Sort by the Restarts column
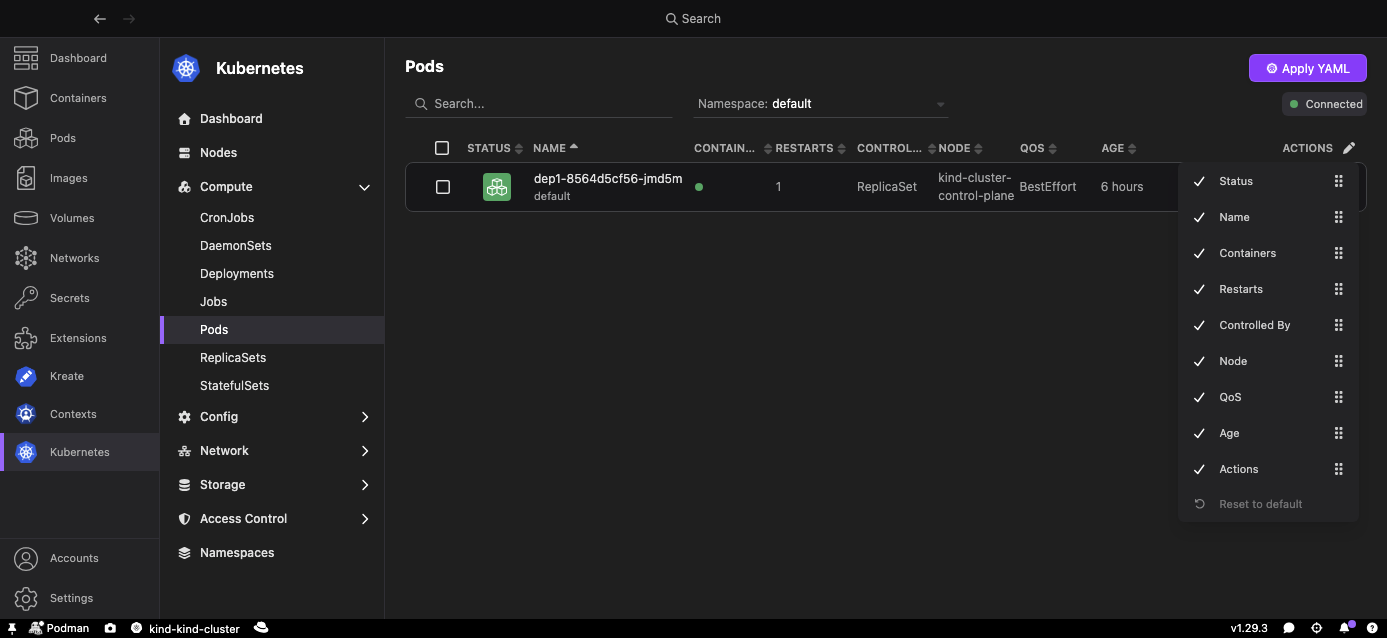Screen dimensions: 1387x638 coord(811,148)
